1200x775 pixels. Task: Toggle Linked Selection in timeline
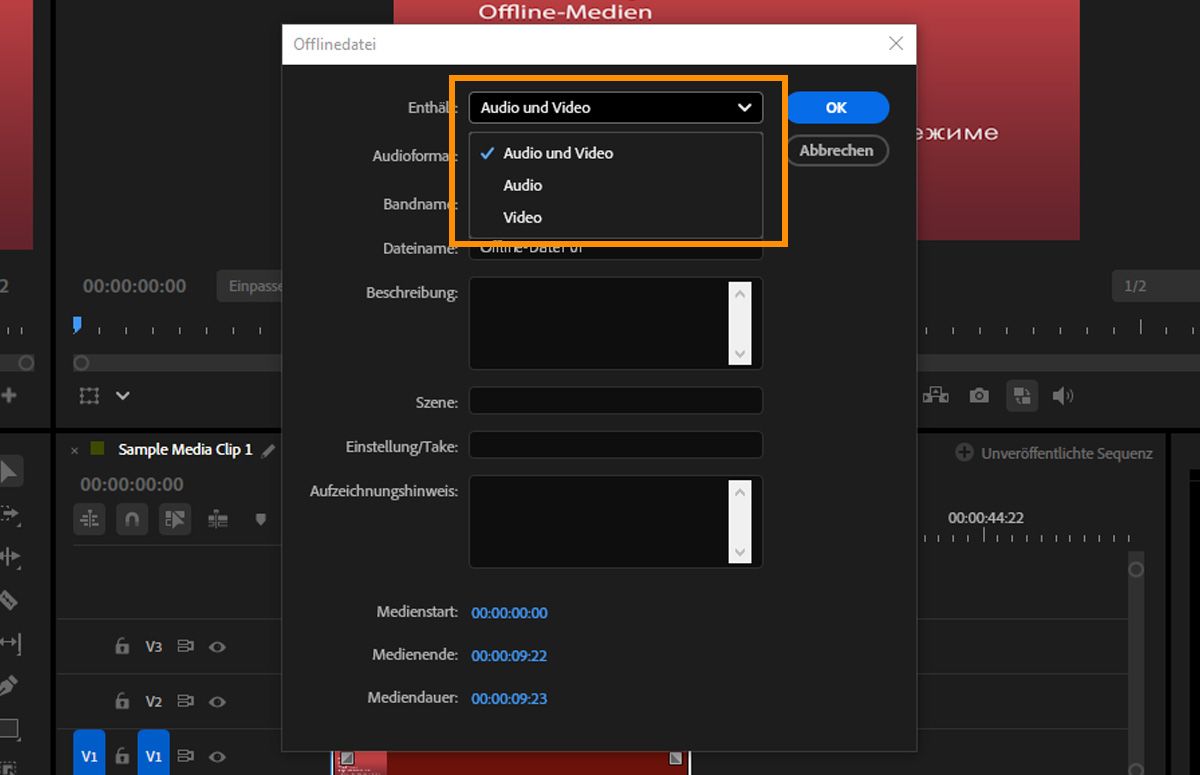point(175,519)
